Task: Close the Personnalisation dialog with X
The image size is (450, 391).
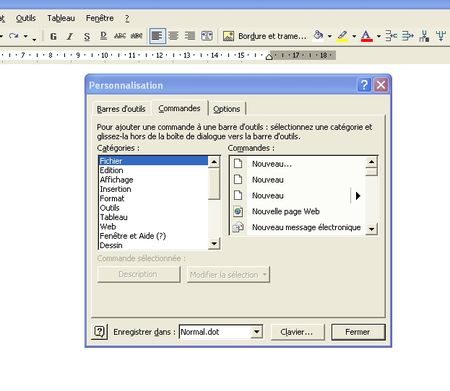Action: point(381,85)
